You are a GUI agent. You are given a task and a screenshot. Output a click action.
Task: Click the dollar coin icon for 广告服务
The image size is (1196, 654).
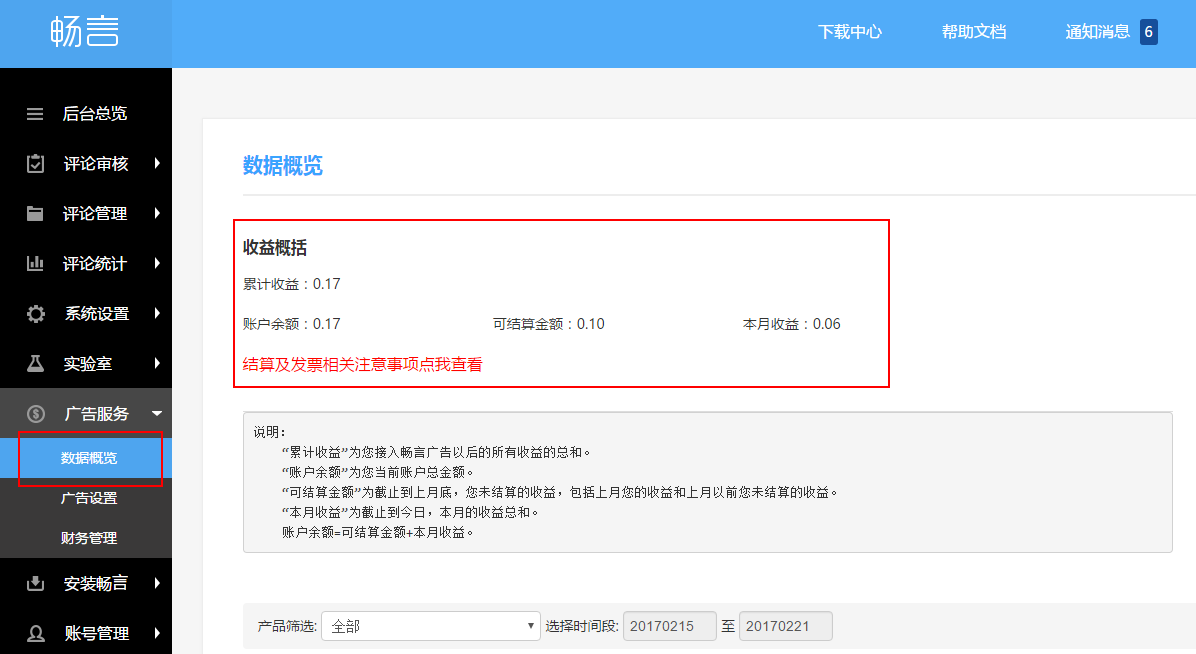click(35, 414)
